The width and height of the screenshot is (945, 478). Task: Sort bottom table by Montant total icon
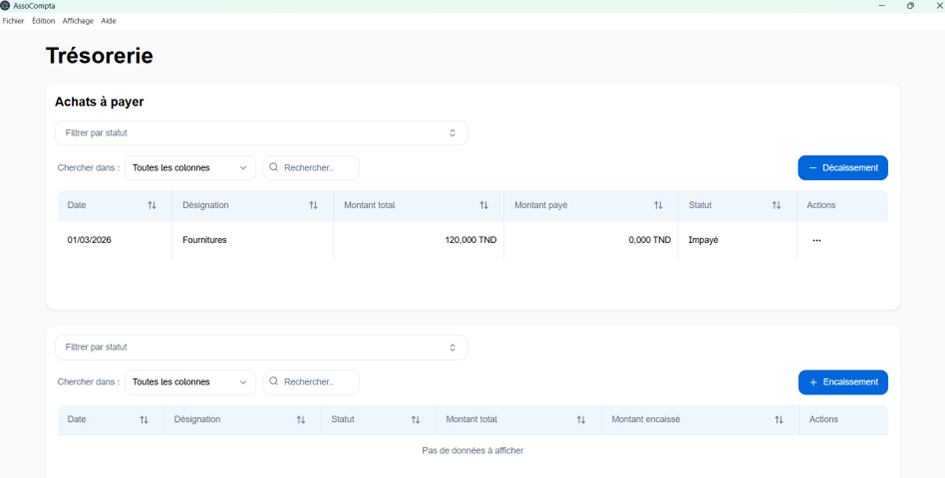[x=581, y=420]
